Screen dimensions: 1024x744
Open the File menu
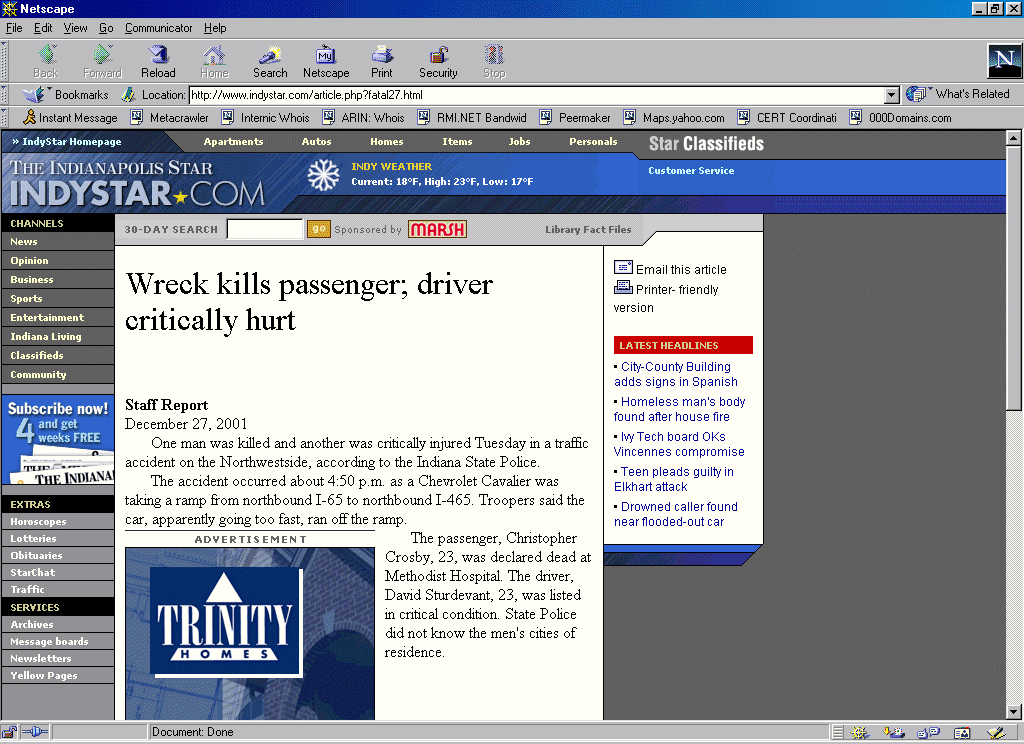coord(14,28)
